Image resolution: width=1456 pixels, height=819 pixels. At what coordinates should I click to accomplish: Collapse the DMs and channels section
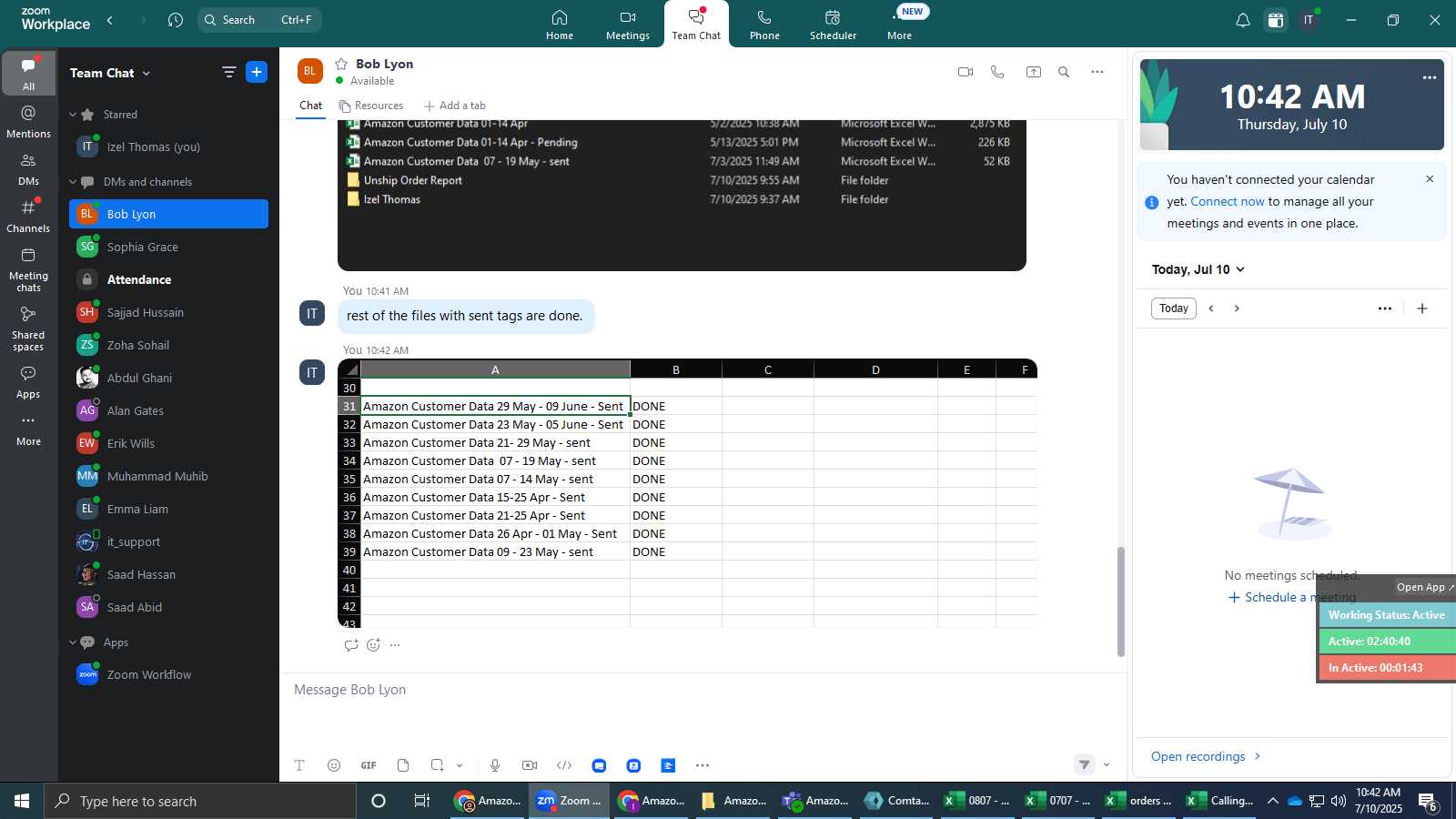73,182
